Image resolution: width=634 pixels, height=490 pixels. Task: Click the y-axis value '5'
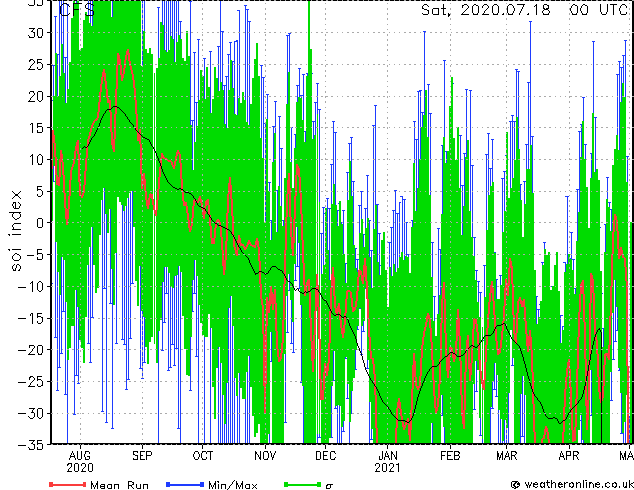(40, 191)
